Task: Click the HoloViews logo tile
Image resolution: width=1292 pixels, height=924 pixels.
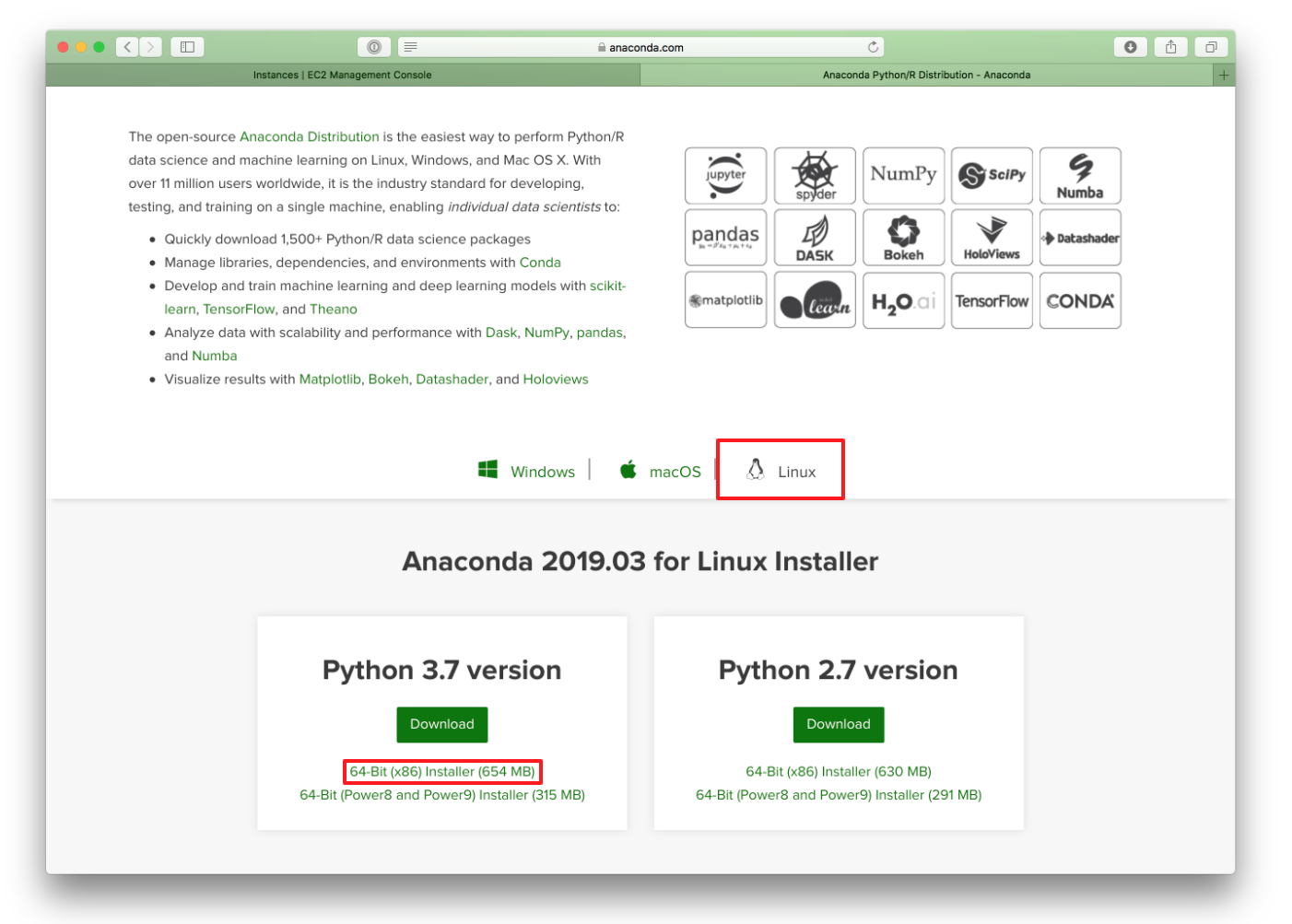Action: pyautogui.click(x=992, y=238)
